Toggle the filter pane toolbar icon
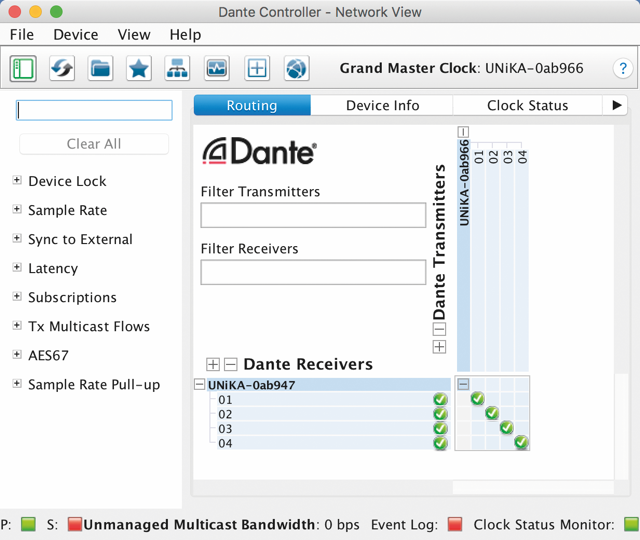The width and height of the screenshot is (640, 540). pos(23,68)
